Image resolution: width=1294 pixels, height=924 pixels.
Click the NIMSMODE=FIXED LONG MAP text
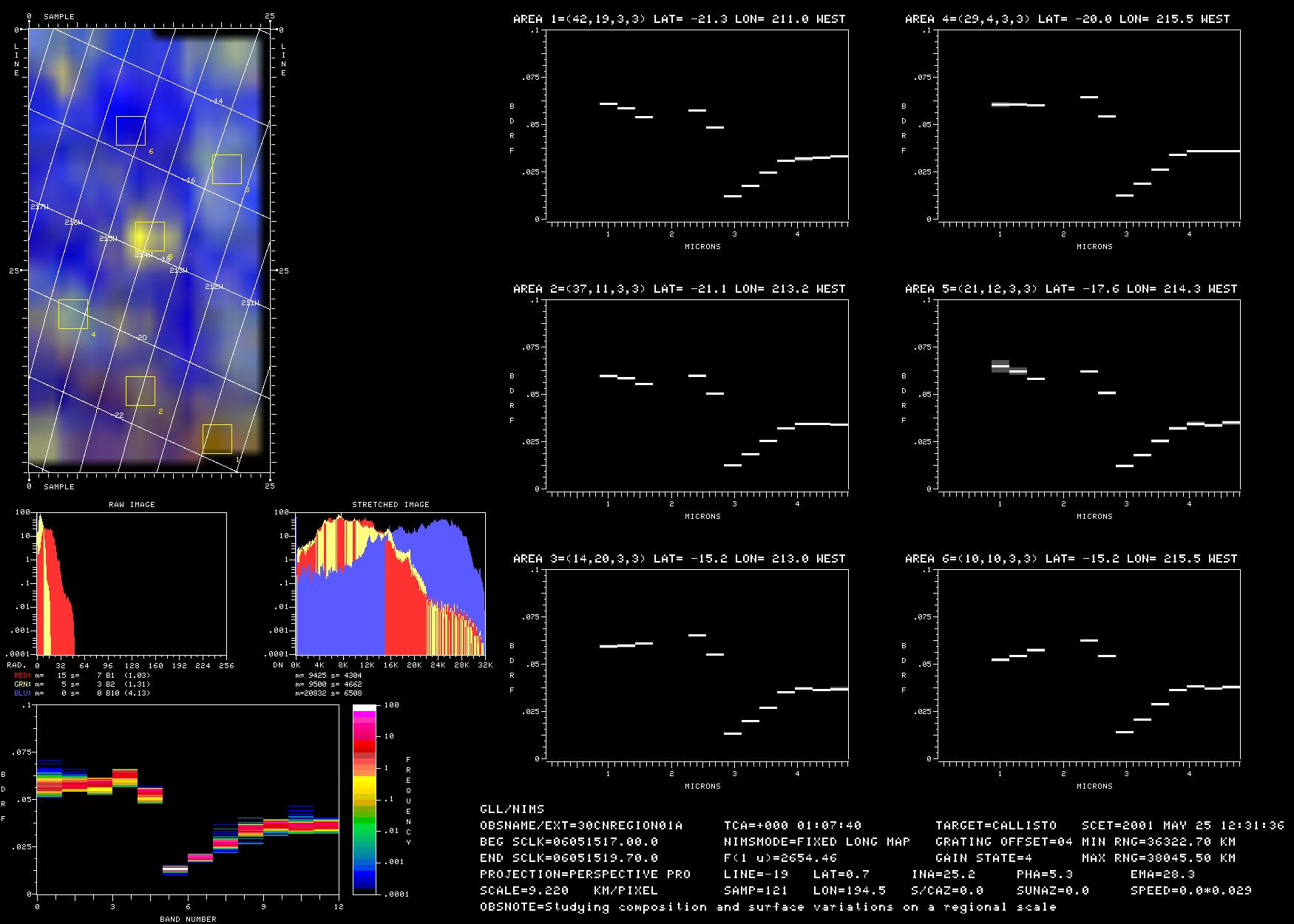(817, 841)
